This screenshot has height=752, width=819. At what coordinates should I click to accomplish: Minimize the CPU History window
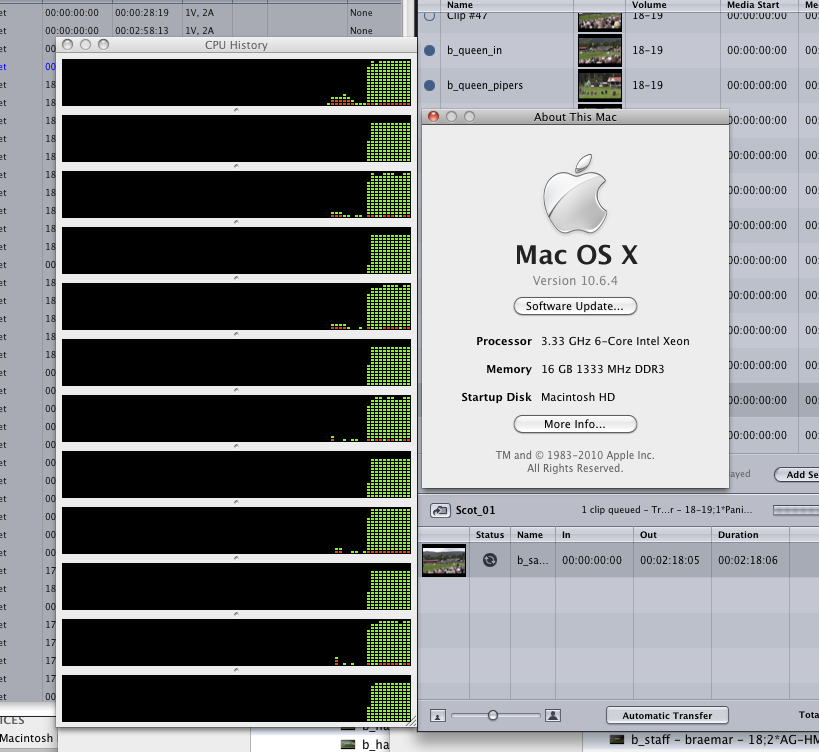click(86, 44)
